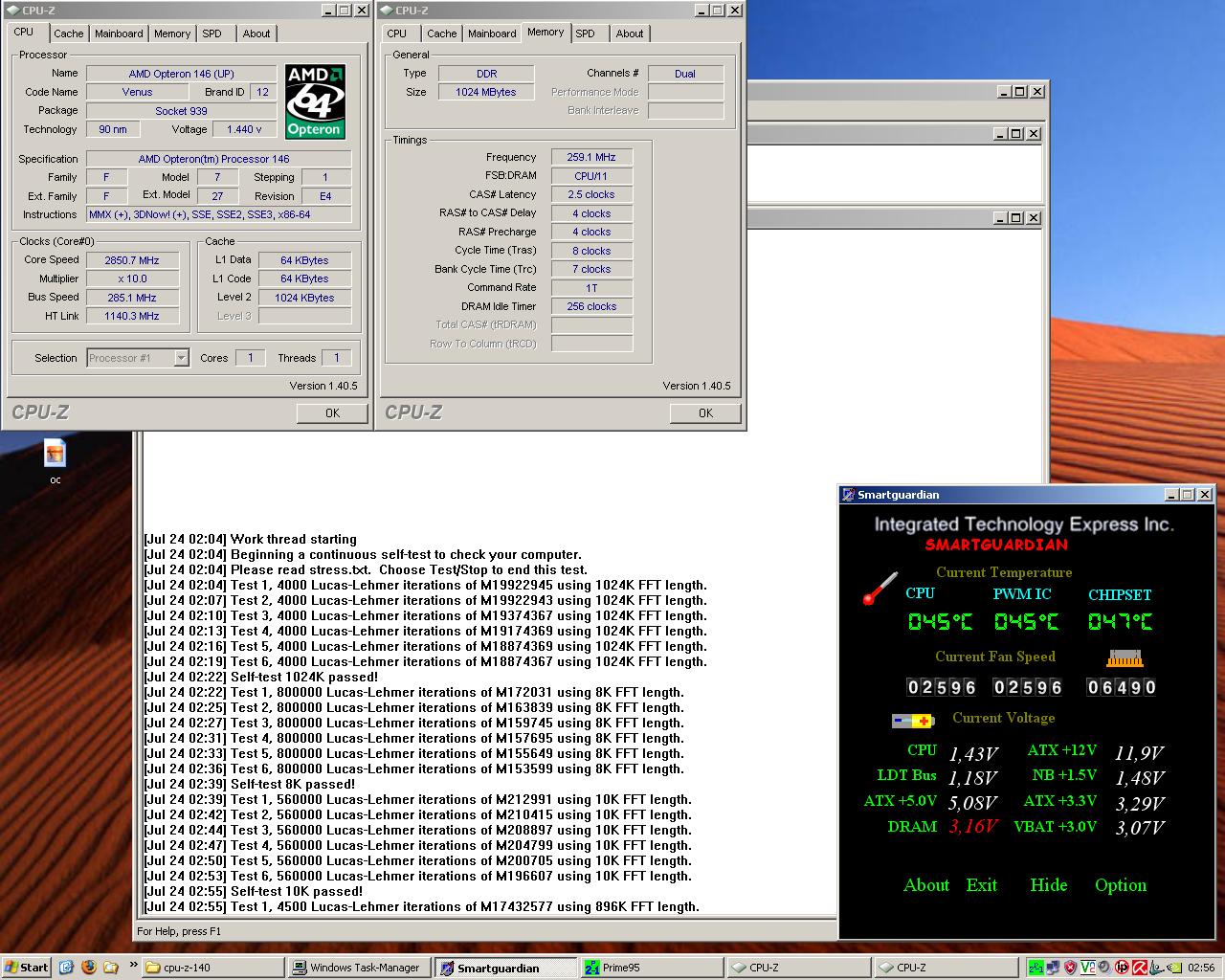
Task: Click the red IP tray icon
Action: 1122,968
